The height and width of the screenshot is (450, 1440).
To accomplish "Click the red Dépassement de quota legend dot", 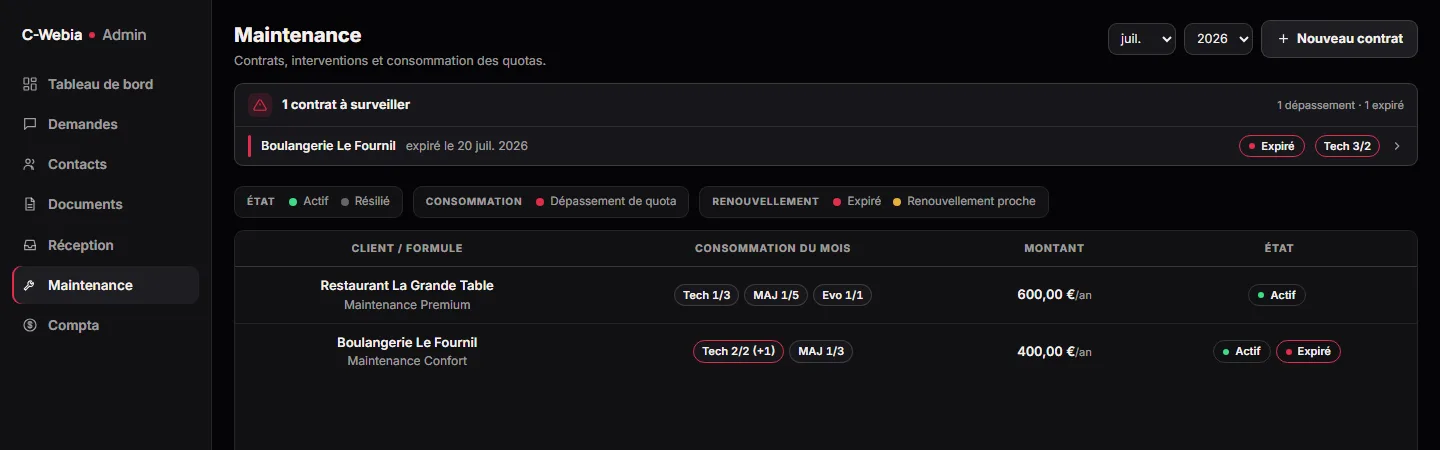I will [540, 202].
